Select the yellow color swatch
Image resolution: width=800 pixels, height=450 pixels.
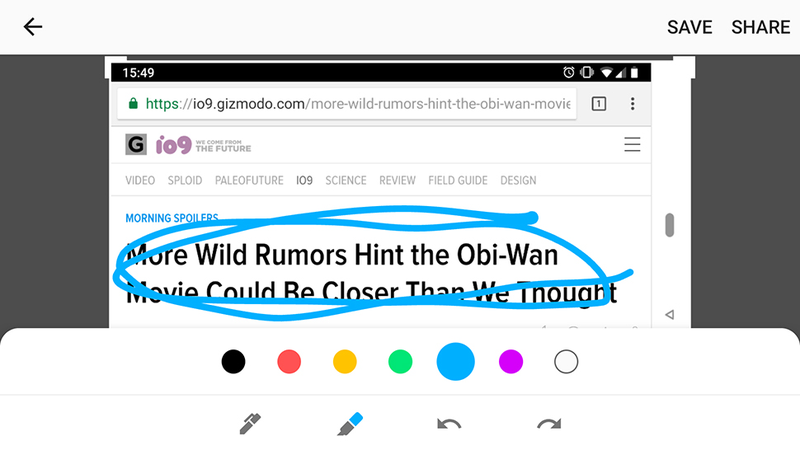point(344,362)
